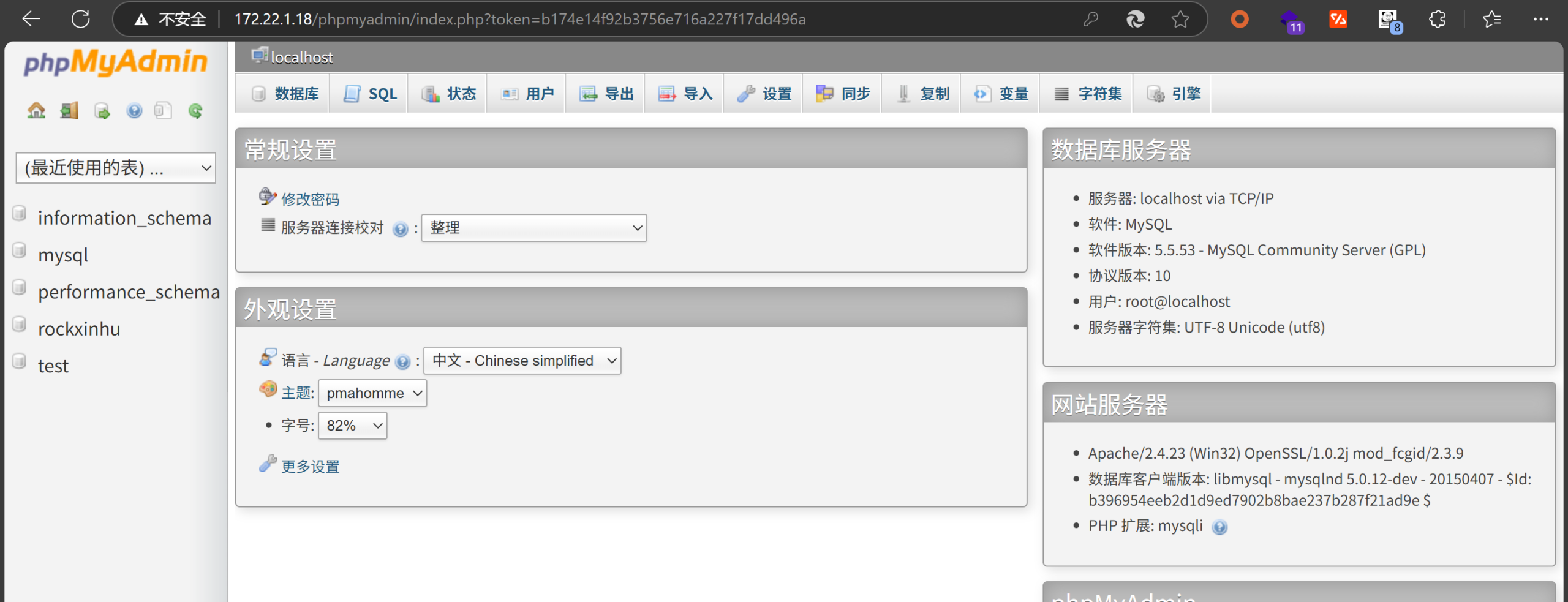Click text '软件版本: 5.5.53 - MySQL Community Server (GPL)'
Screen dimensions: 1568x602
coord(1257,250)
